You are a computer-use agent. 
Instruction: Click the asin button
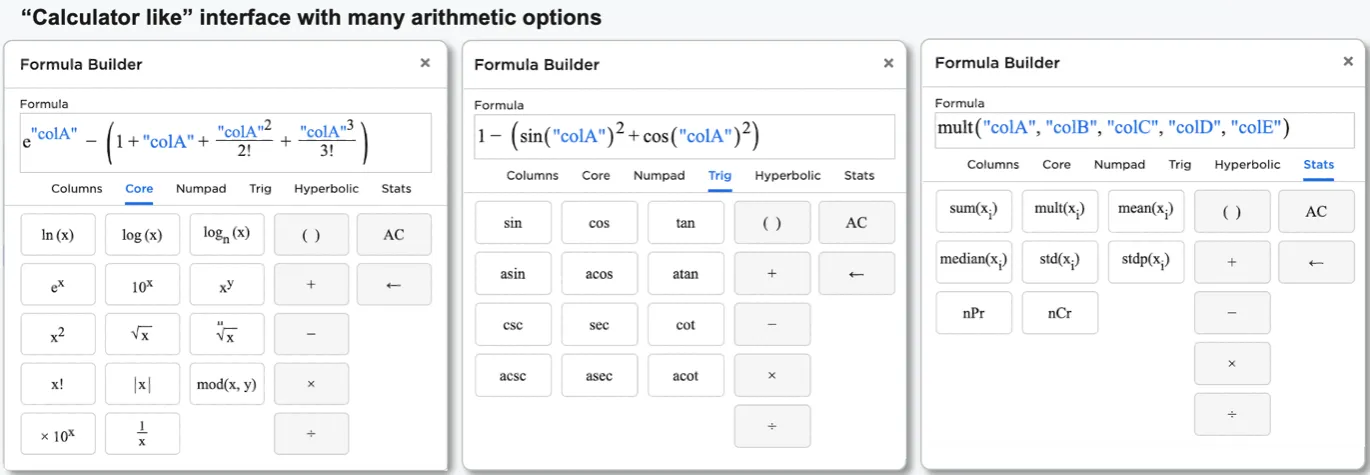click(x=513, y=274)
